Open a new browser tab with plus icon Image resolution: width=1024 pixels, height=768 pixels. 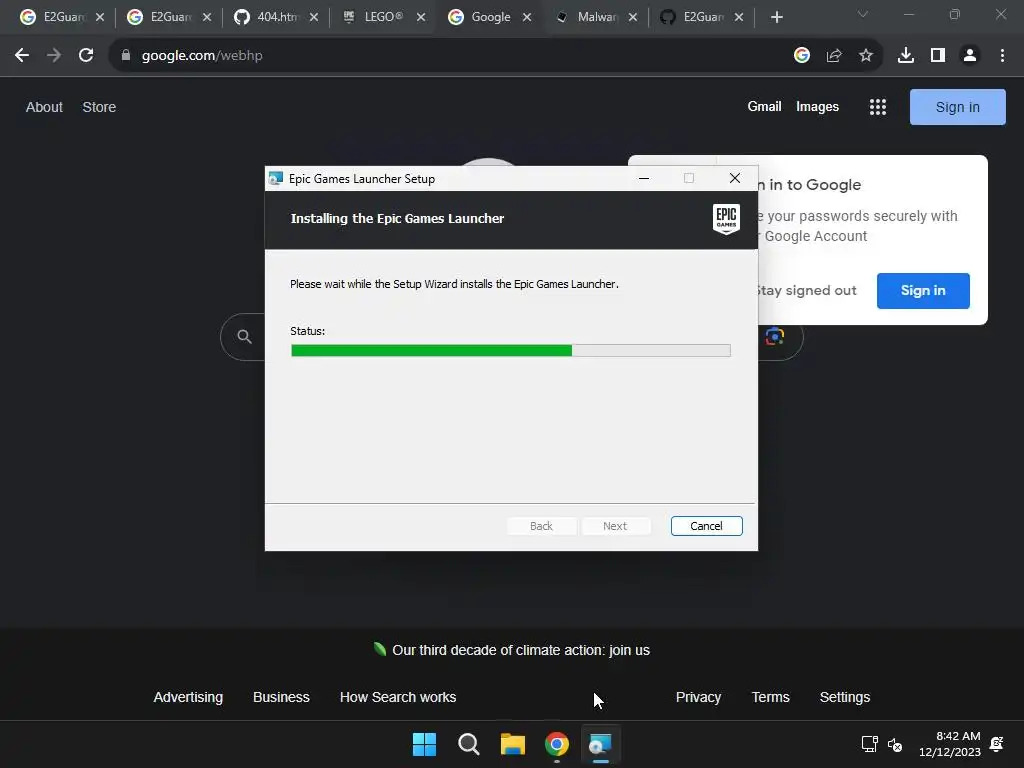tap(776, 17)
